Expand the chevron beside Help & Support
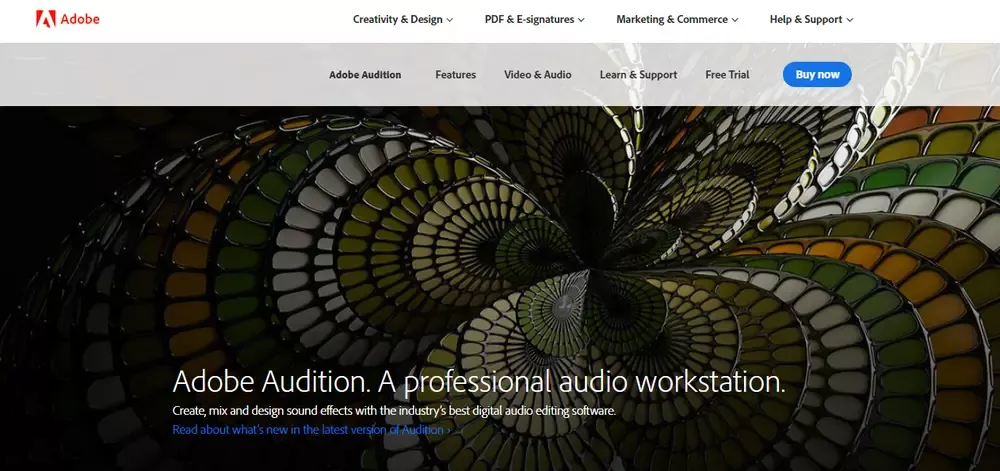 (851, 20)
